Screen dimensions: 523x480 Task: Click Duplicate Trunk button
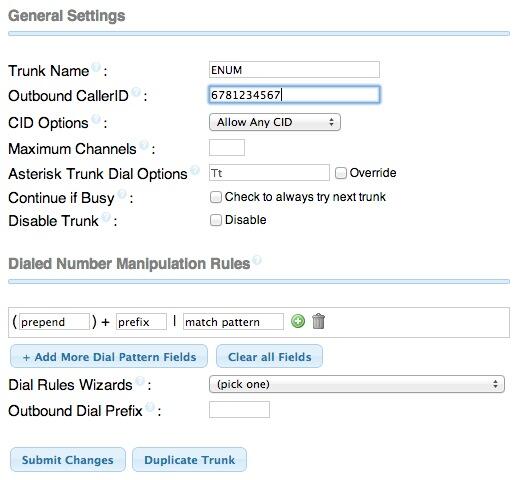pyautogui.click(x=189, y=460)
